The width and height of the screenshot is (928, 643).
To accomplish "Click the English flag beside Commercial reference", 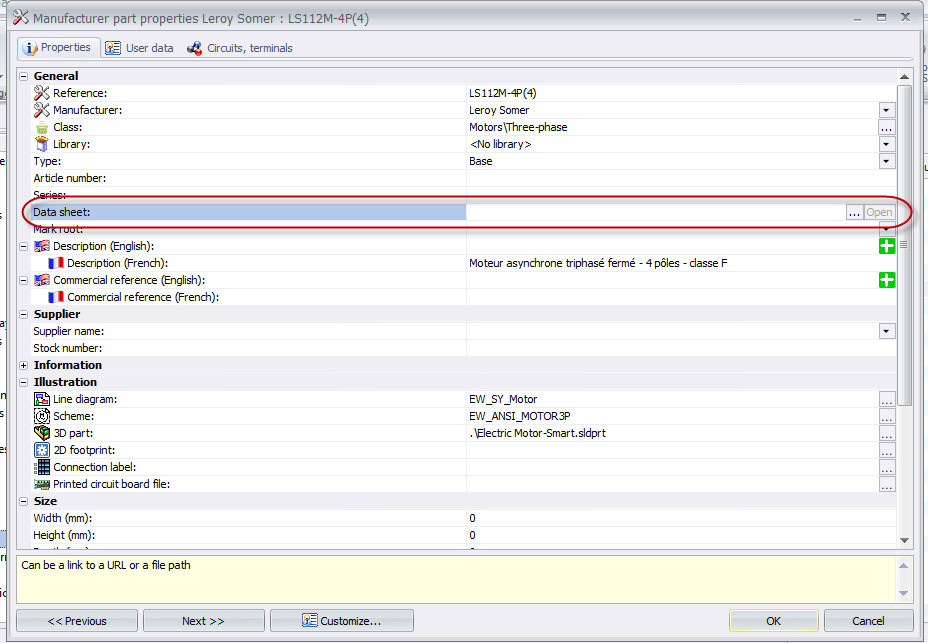I will pos(42,280).
